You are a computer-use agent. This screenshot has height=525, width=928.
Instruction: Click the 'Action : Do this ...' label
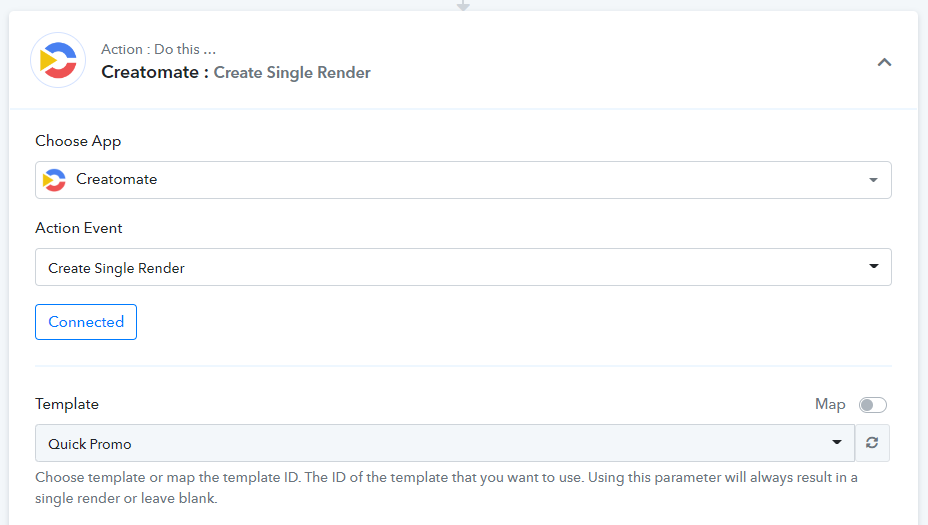coord(158,49)
